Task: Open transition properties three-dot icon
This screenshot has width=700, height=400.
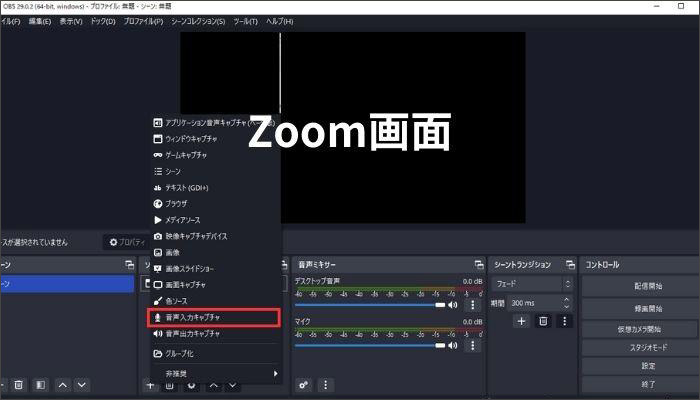Action: (x=564, y=321)
